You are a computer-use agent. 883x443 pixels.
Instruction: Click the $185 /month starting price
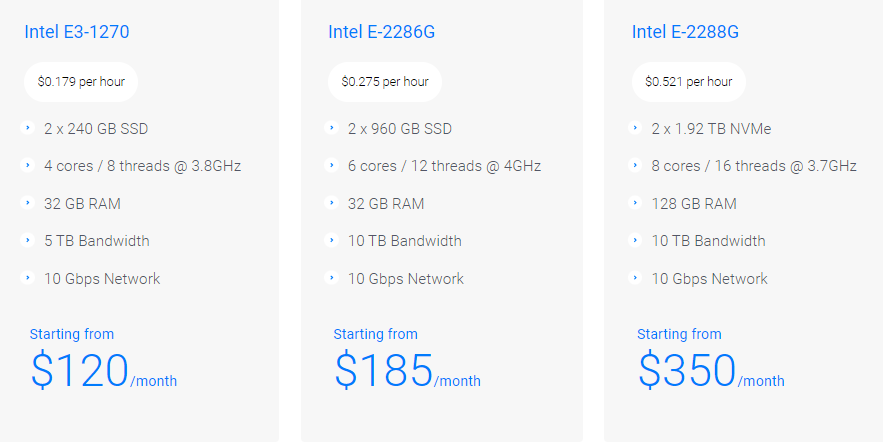[407, 371]
